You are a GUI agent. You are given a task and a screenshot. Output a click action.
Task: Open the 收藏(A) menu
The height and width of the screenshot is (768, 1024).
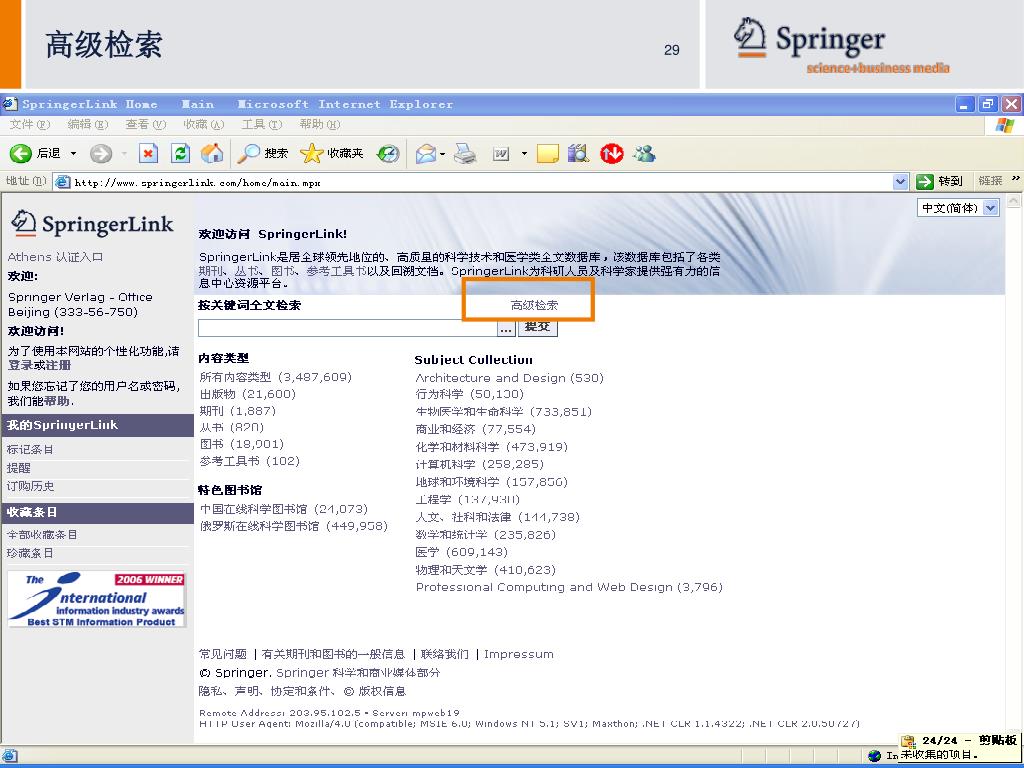click(204, 124)
